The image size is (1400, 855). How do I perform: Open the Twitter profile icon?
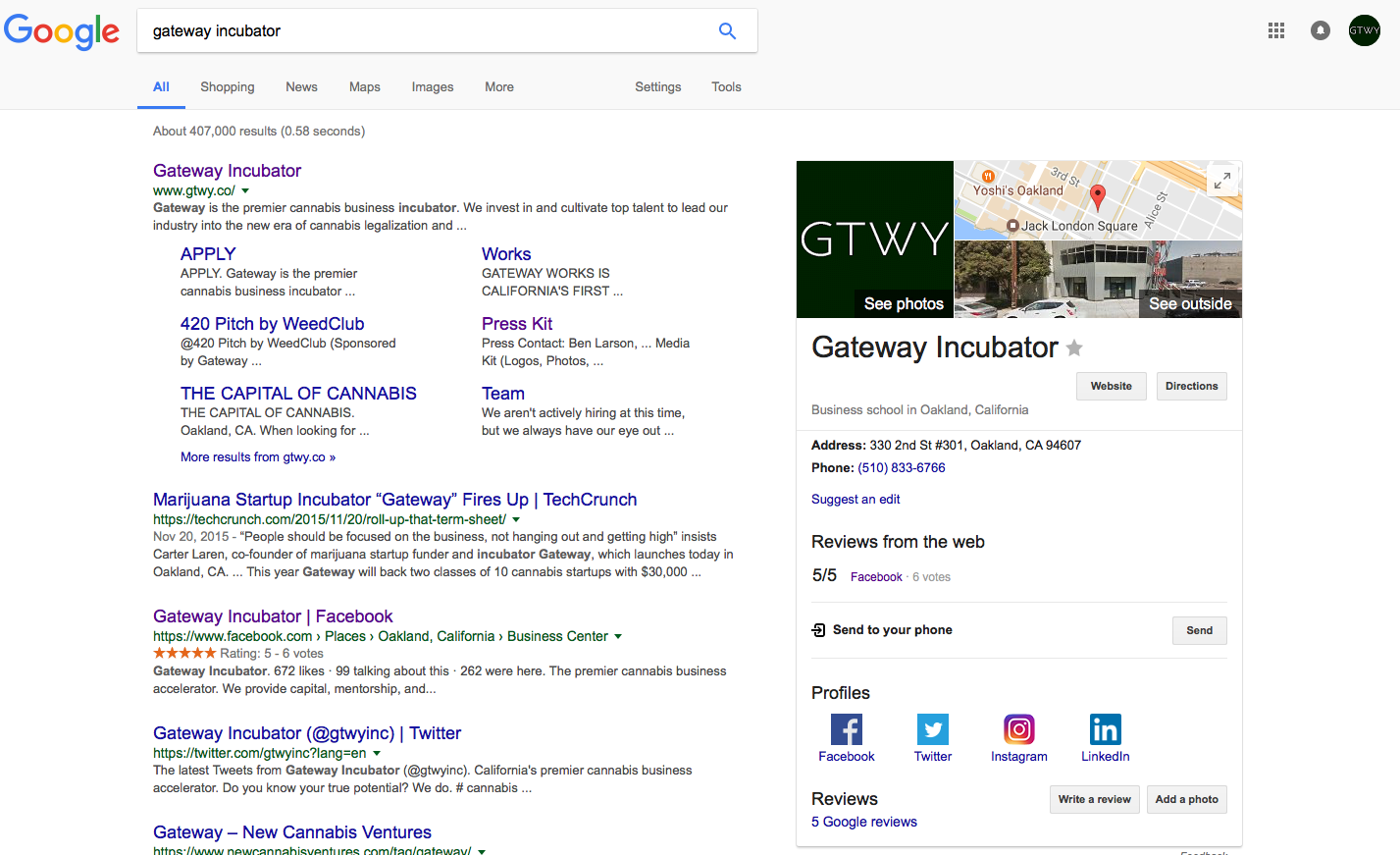click(933, 729)
